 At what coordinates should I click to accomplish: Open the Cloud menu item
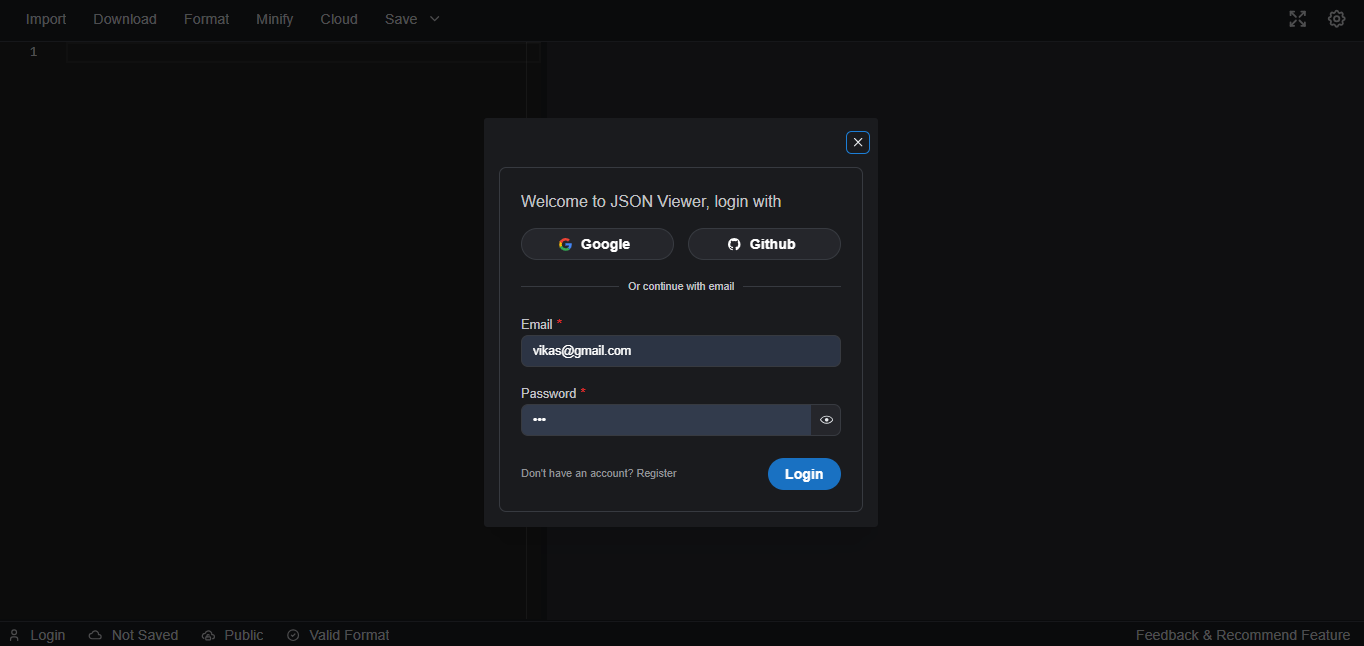[339, 19]
